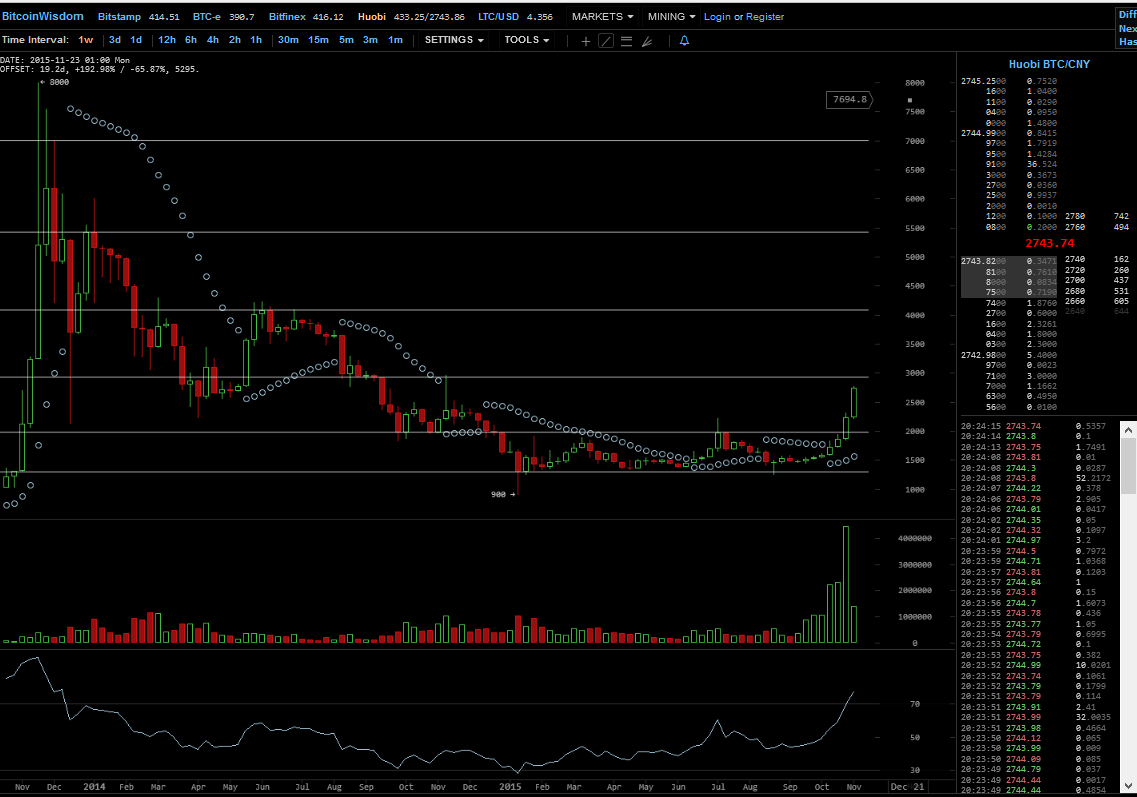Click the 7000 price axis label

click(914, 141)
